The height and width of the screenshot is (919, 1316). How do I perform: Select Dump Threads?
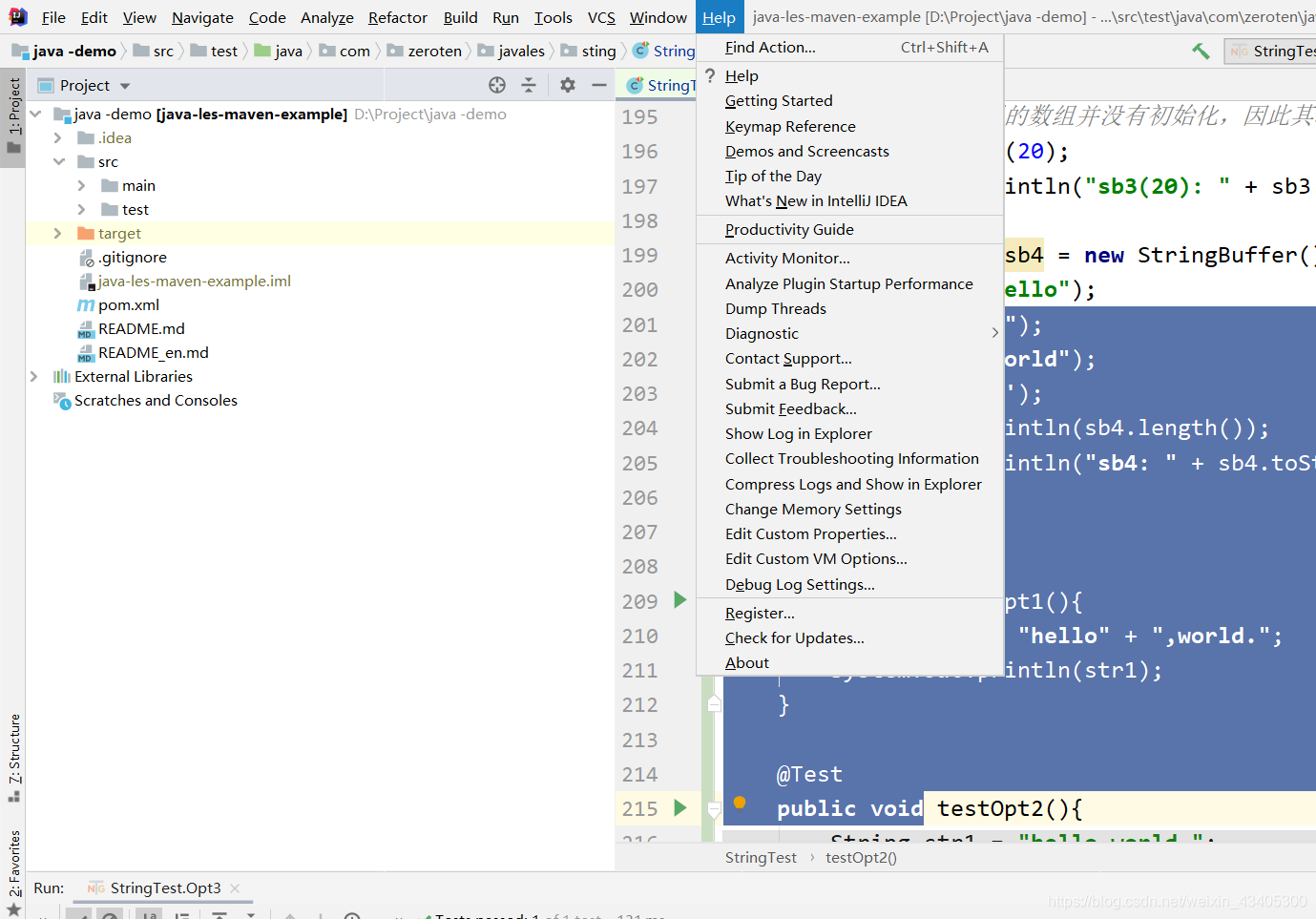pyautogui.click(x=849, y=308)
